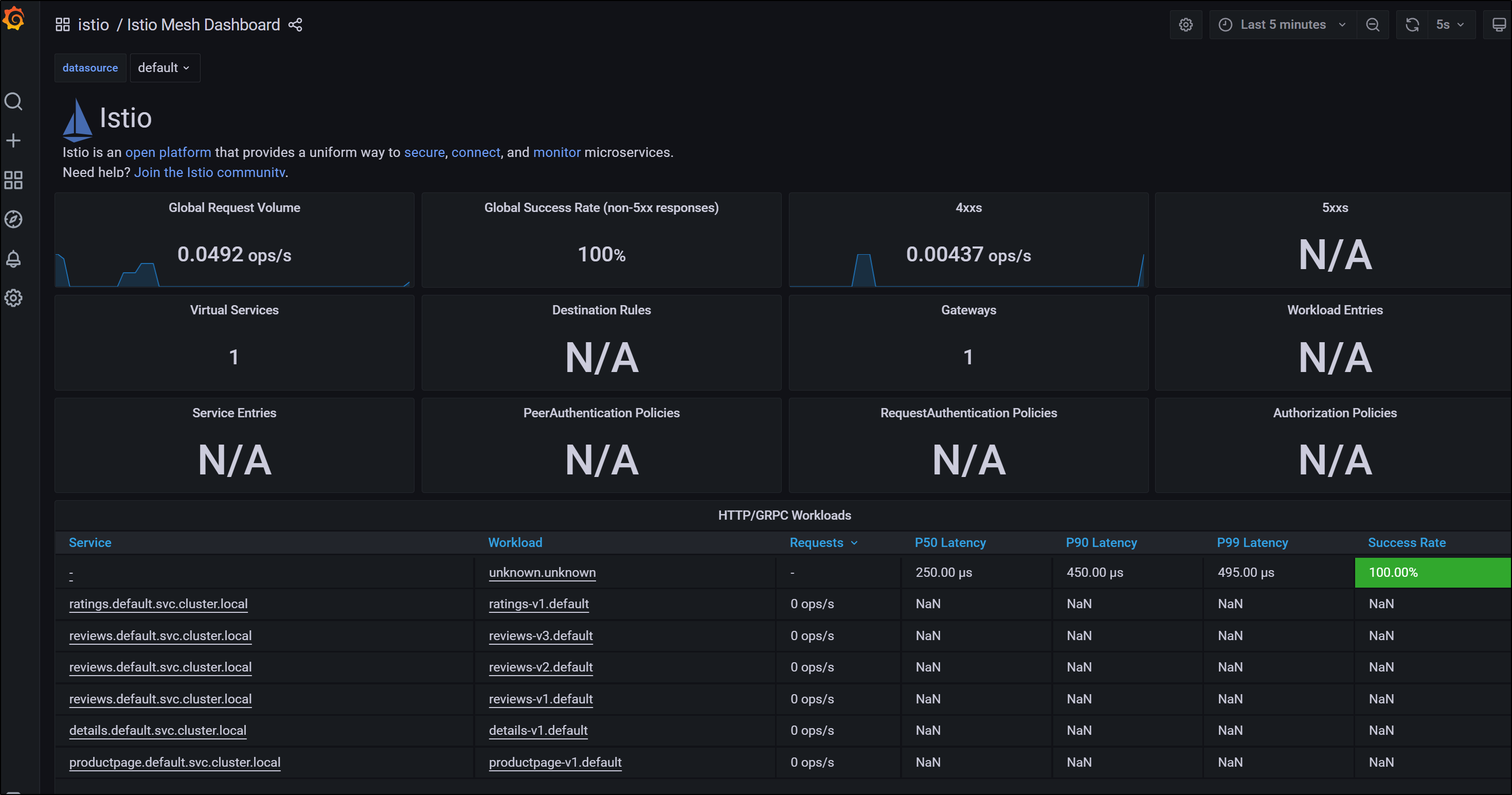Sort by Success Rate column
The image size is (1512, 795).
[x=1407, y=542]
